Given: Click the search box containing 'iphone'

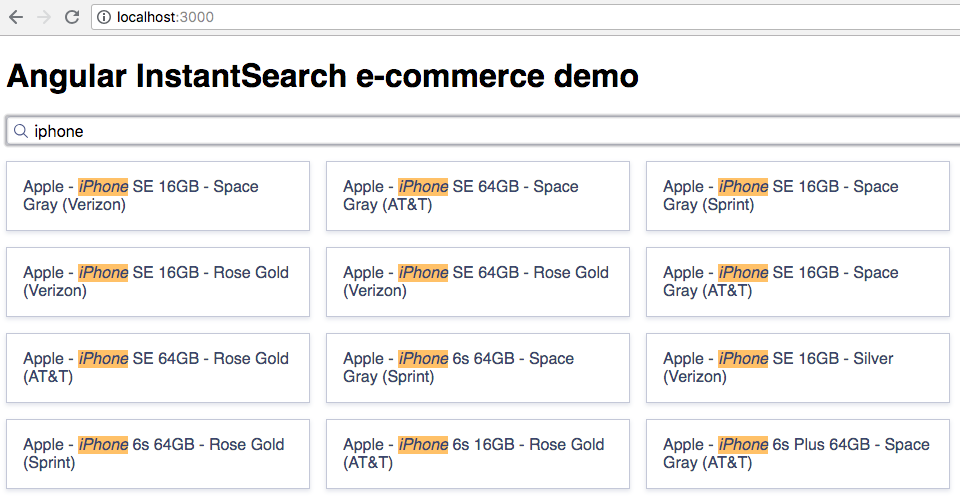Looking at the screenshot, I should coord(480,131).
